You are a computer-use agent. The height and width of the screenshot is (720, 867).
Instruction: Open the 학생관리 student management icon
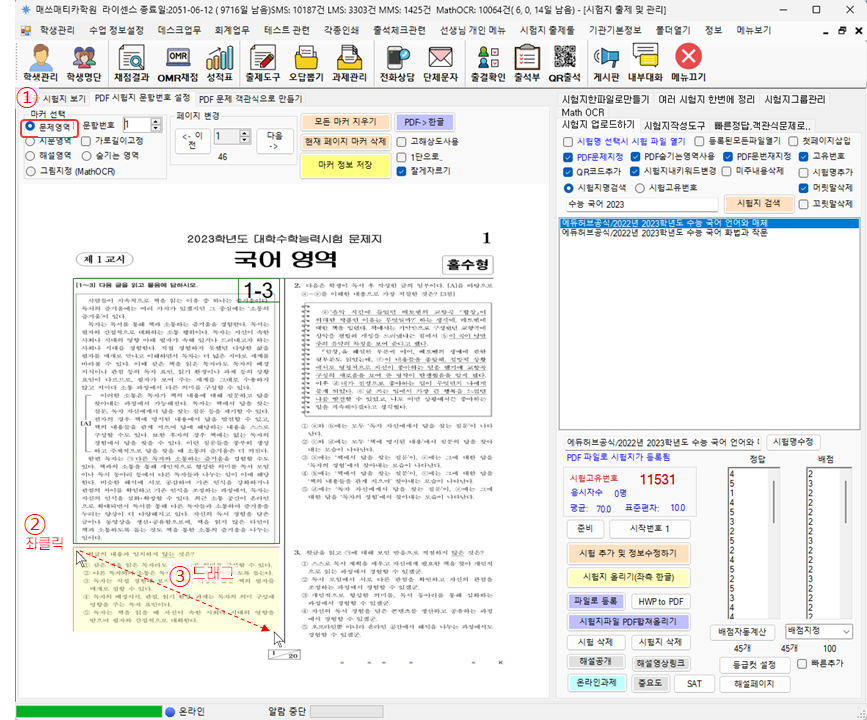40,62
